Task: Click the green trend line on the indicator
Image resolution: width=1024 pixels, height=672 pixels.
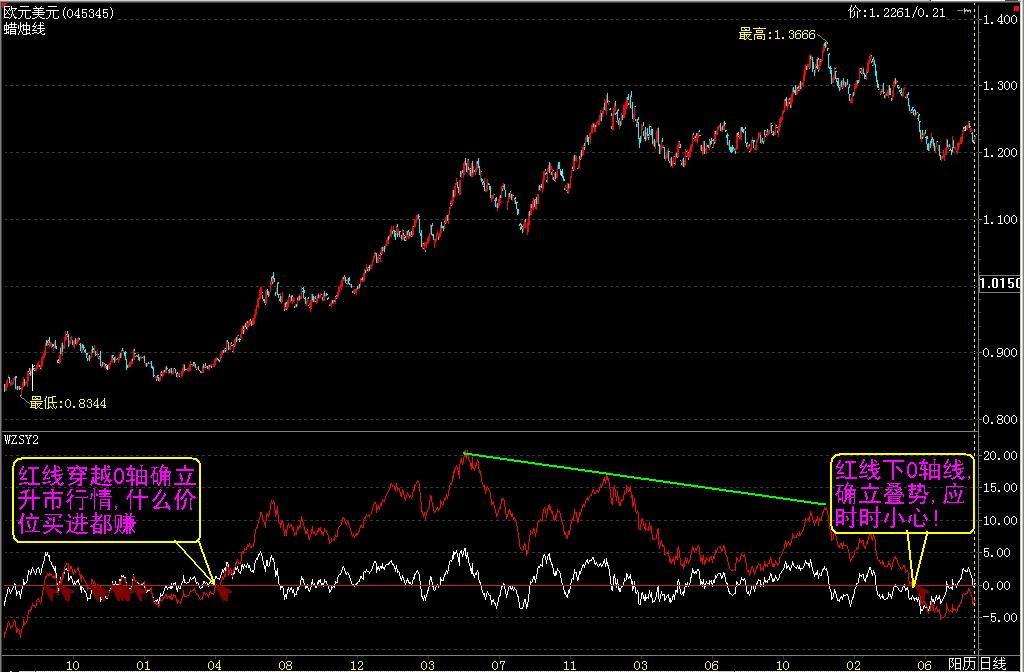Action: pos(647,479)
